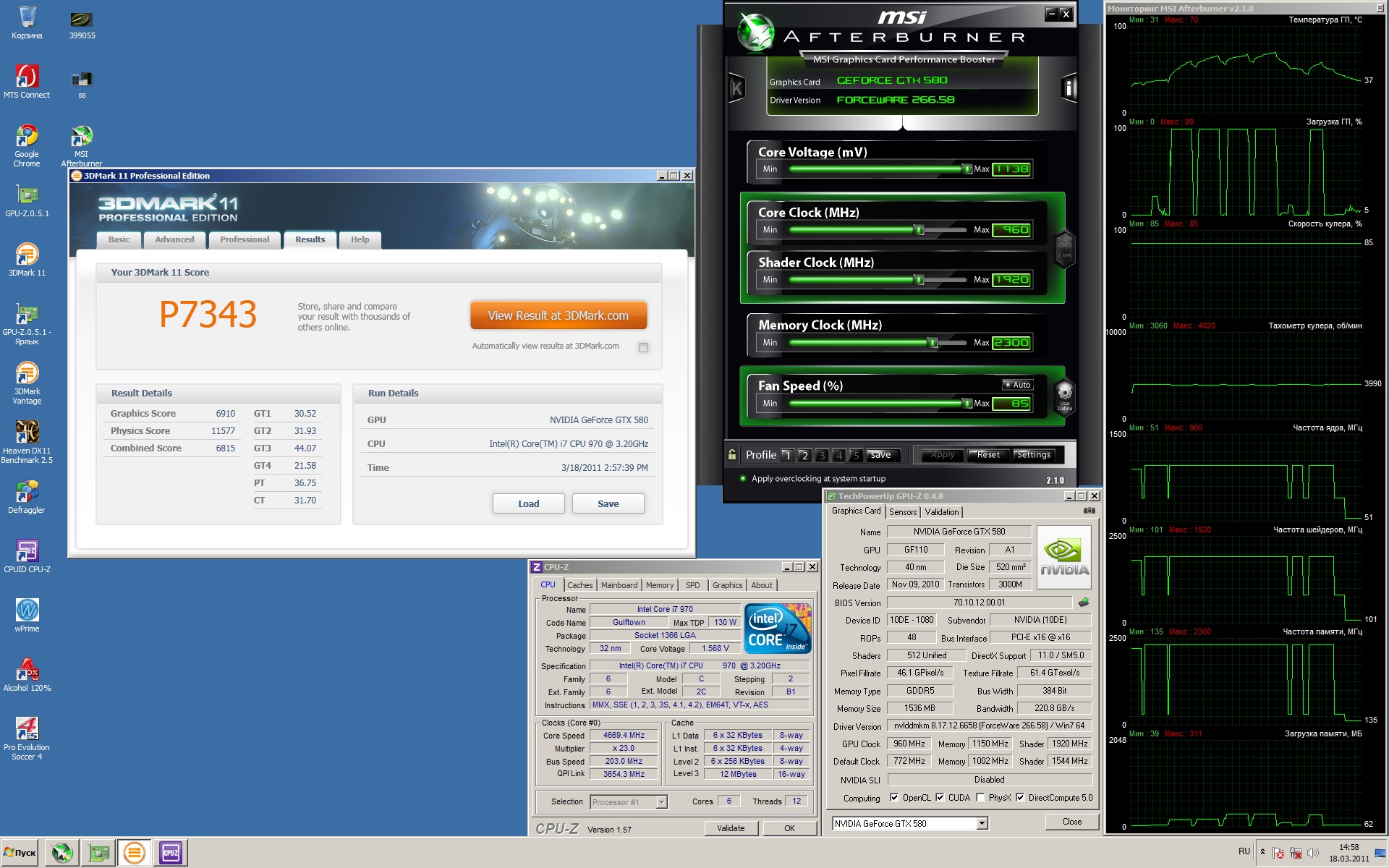Viewport: 1389px width, 868px height.
Task: Click the Afterburner info 'i' side icon
Action: pos(1068,88)
